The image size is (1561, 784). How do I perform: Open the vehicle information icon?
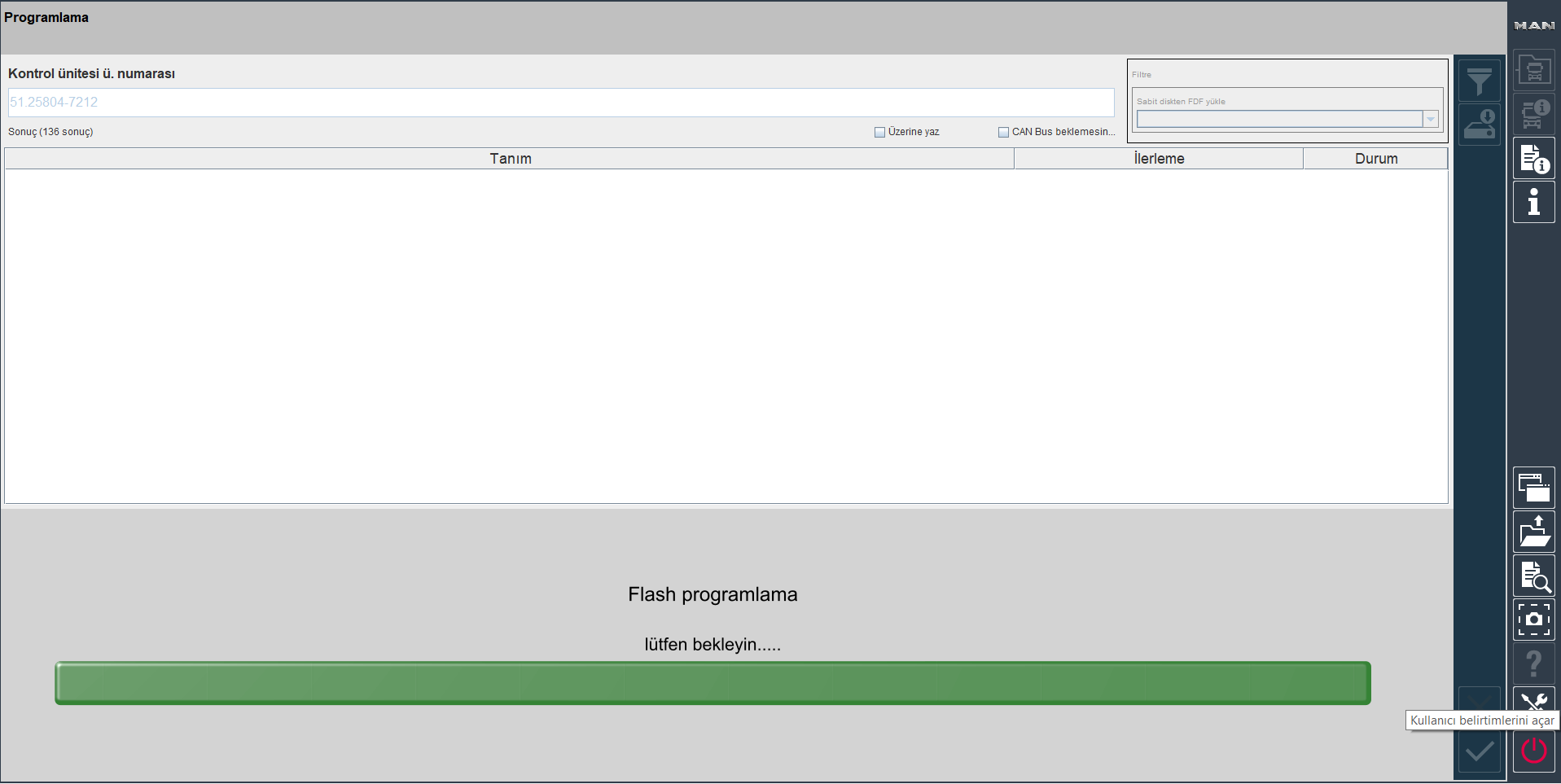click(x=1533, y=113)
